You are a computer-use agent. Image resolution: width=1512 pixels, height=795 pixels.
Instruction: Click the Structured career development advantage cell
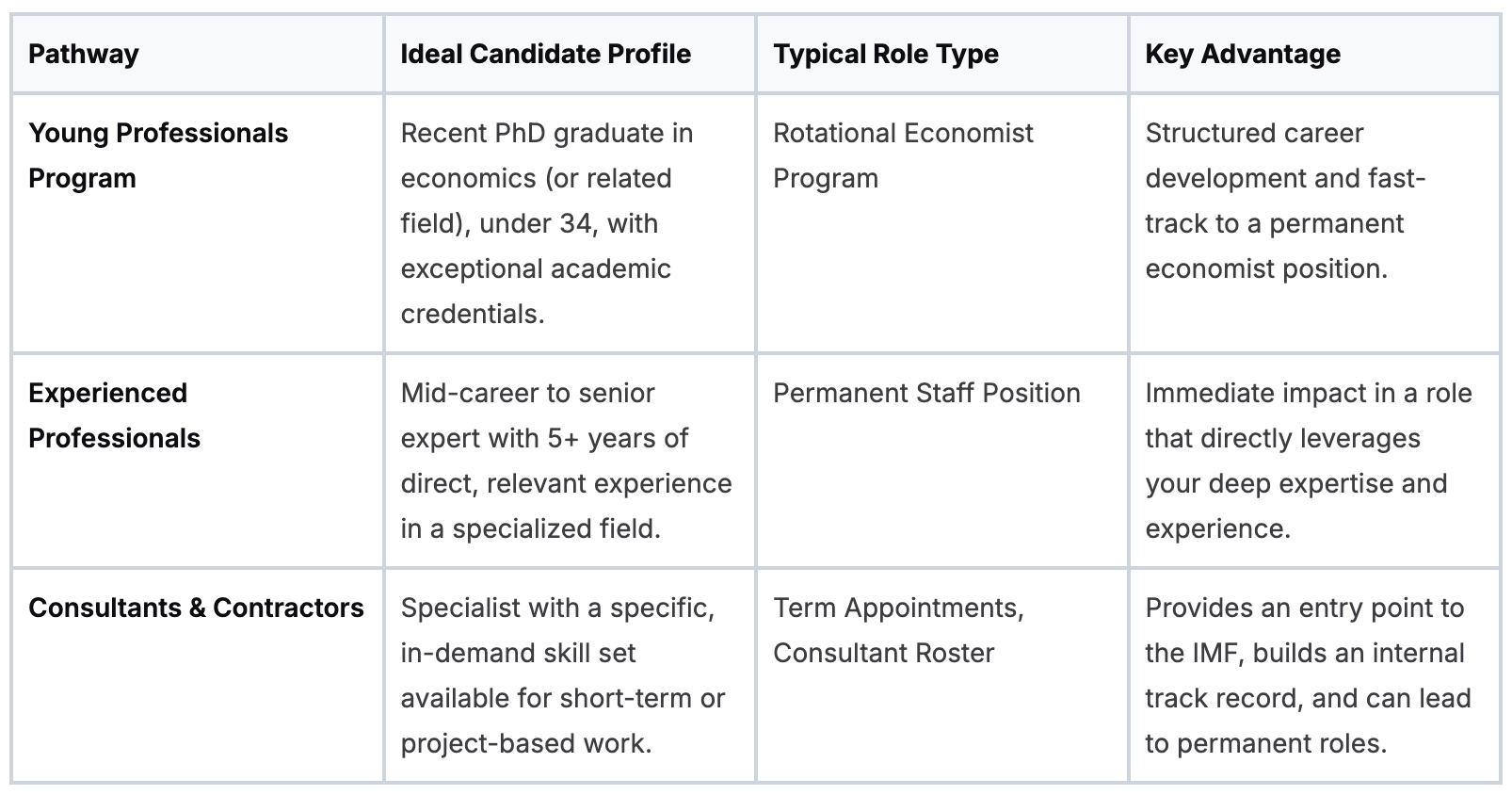[x=1284, y=201]
